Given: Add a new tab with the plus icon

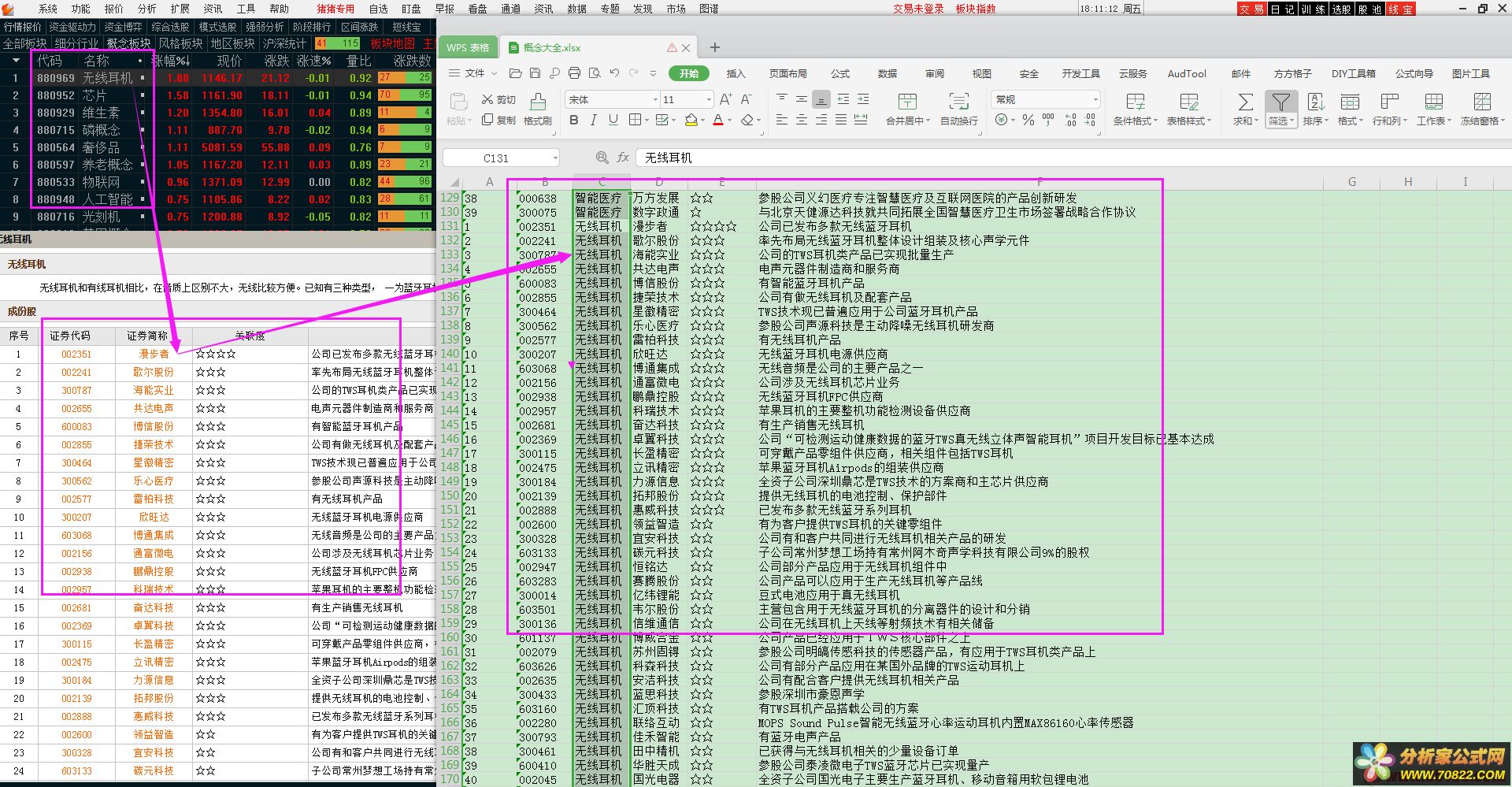Looking at the screenshot, I should 715,47.
